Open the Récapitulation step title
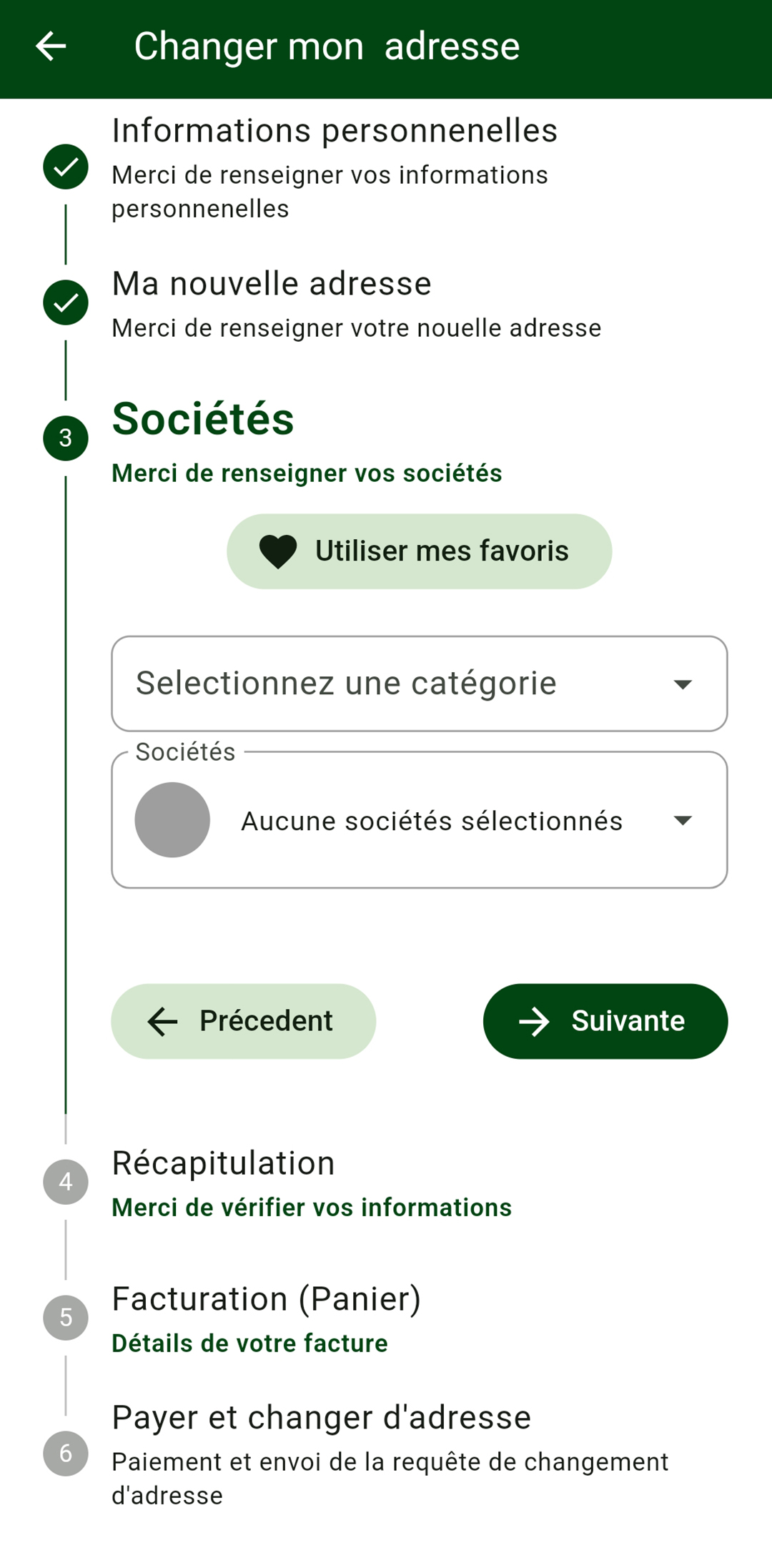Image resolution: width=772 pixels, height=1568 pixels. tap(224, 1163)
